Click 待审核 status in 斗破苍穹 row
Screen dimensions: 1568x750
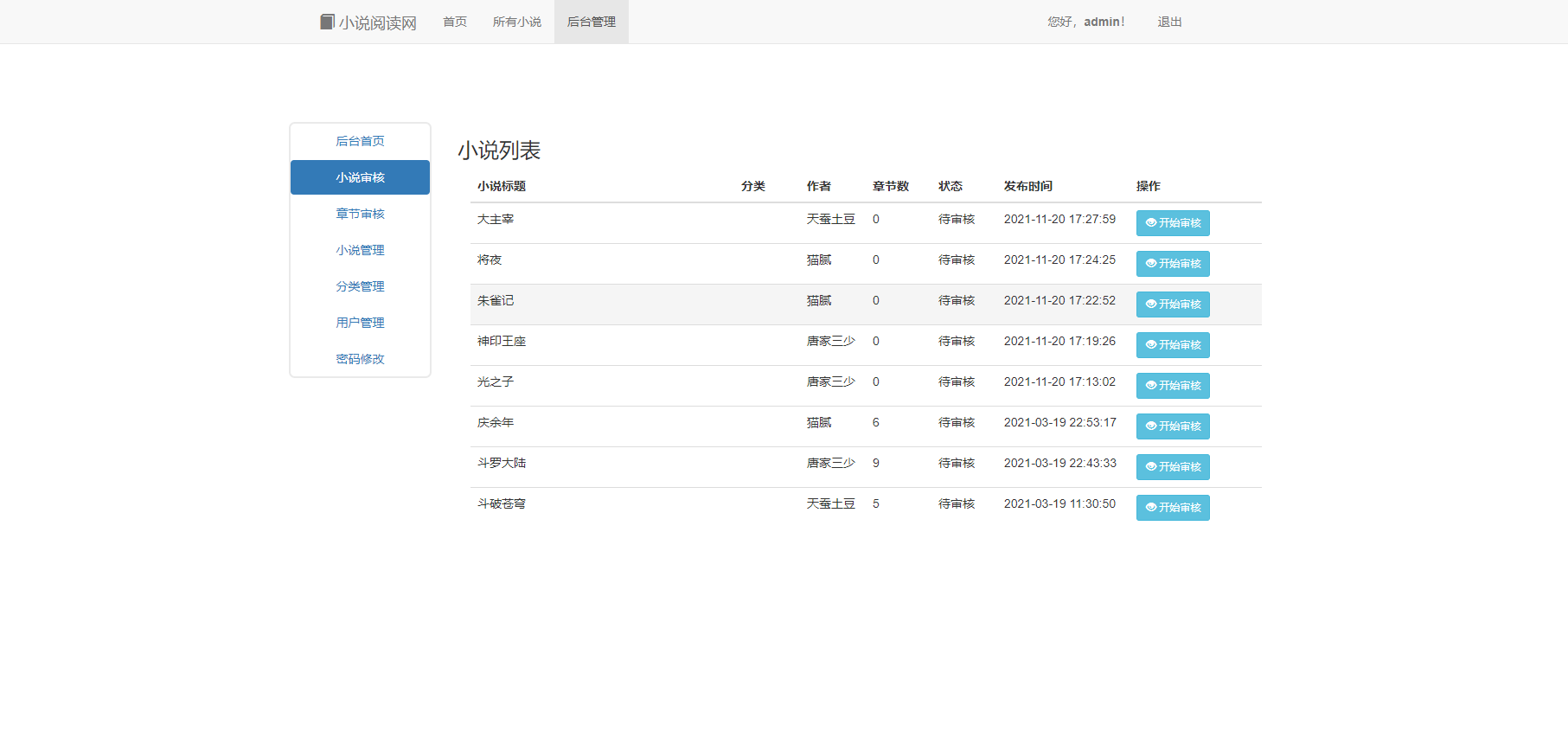[x=957, y=504]
